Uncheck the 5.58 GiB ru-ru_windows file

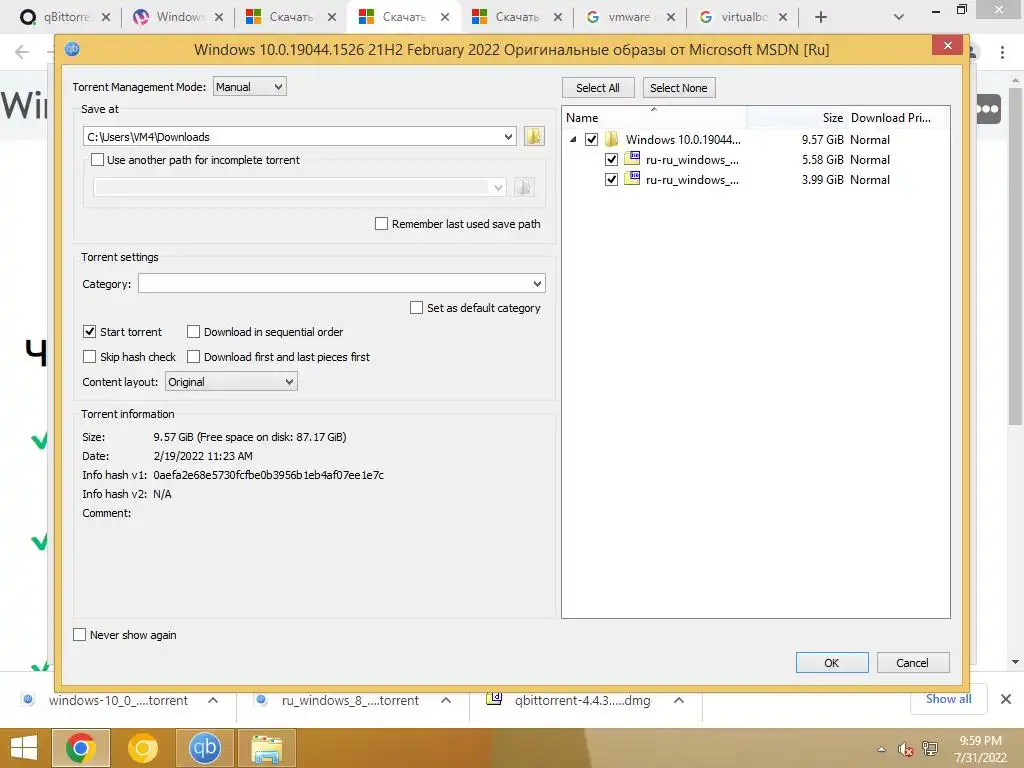click(611, 159)
